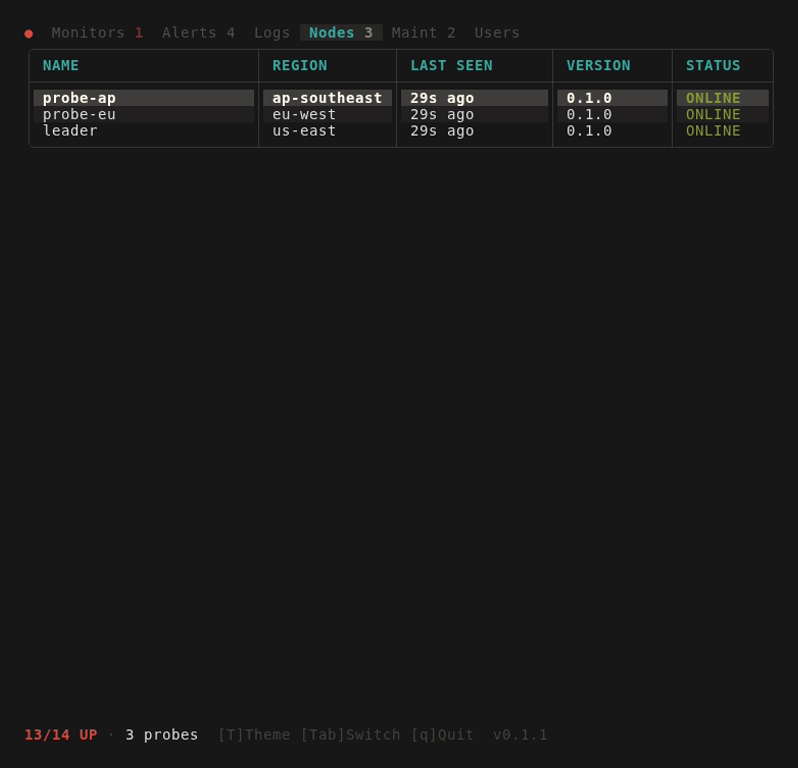The image size is (798, 768).
Task: Switch to the Monitors tab
Action: [x=97, y=33]
